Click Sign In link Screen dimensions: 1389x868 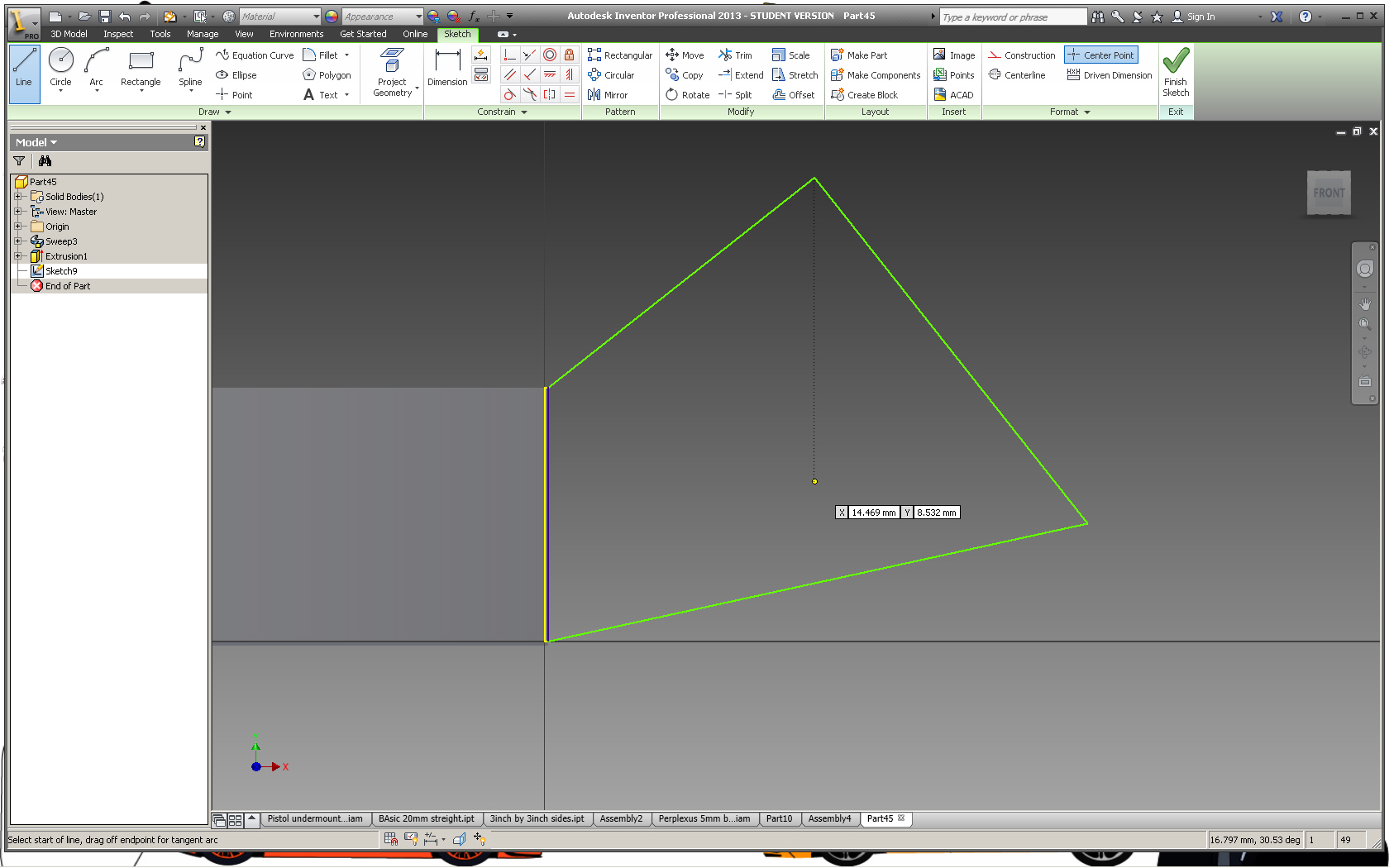[x=1193, y=17]
